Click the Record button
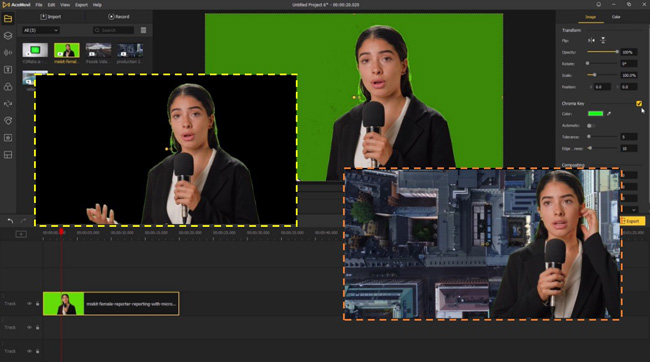The image size is (650, 362). (119, 17)
